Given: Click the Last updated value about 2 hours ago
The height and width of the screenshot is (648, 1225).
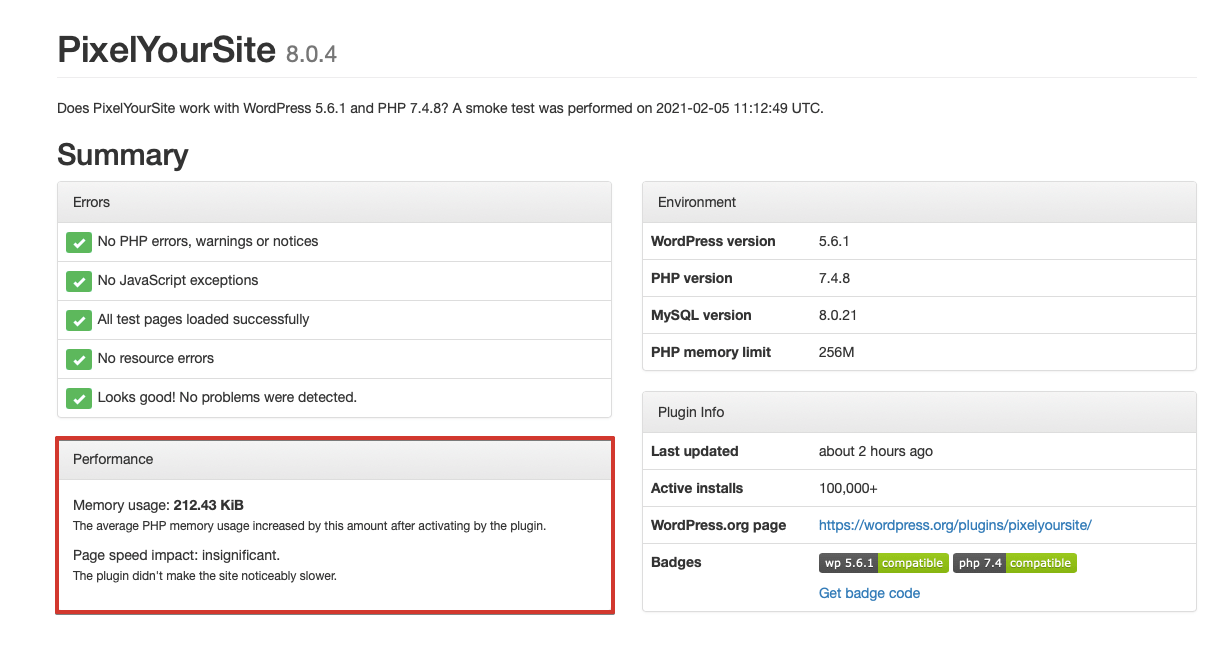Looking at the screenshot, I should (876, 451).
